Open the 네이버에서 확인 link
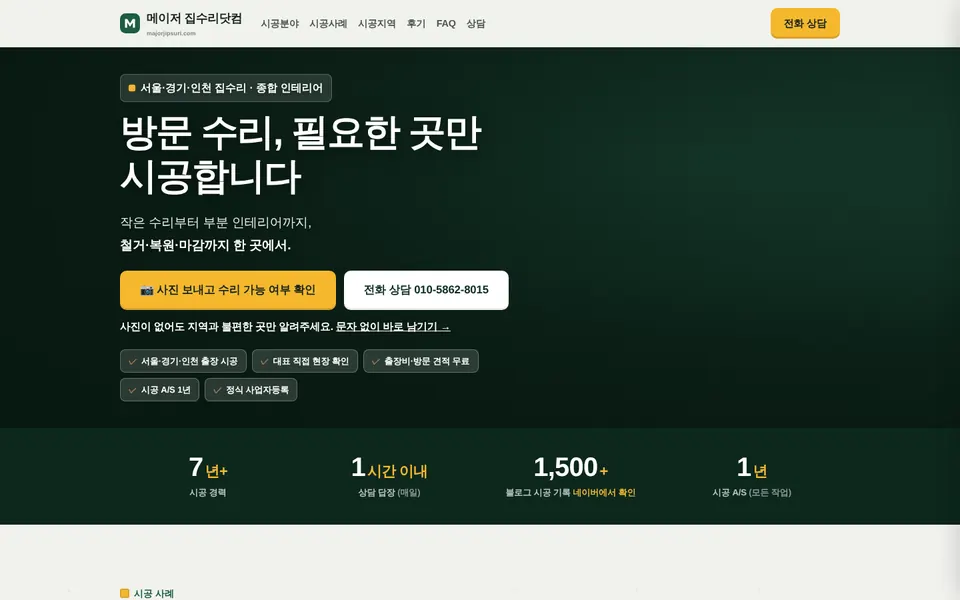The image size is (960, 600). click(x=604, y=493)
